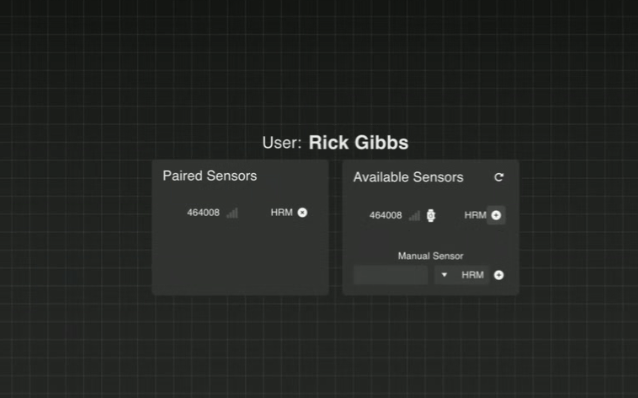Click the Available Sensors heading
The height and width of the screenshot is (398, 638).
[408, 177]
